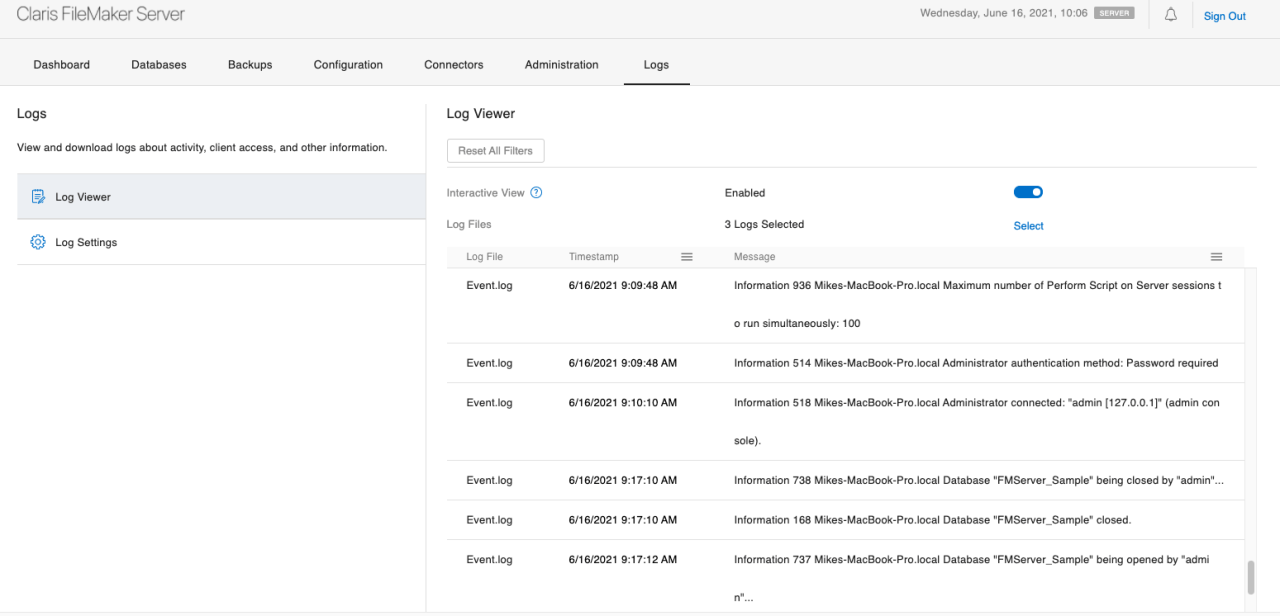Click timestamp 6/16/2021 9:10:10 AM
The height and width of the screenshot is (616, 1280).
point(623,403)
